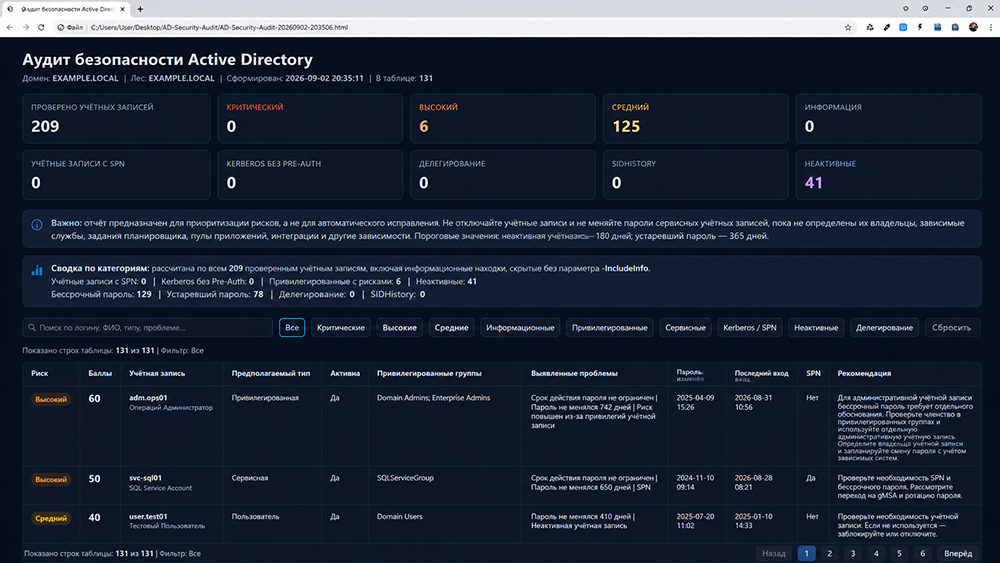The width and height of the screenshot is (1000, 563).
Task: Focus the account search input field
Action: click(x=147, y=328)
